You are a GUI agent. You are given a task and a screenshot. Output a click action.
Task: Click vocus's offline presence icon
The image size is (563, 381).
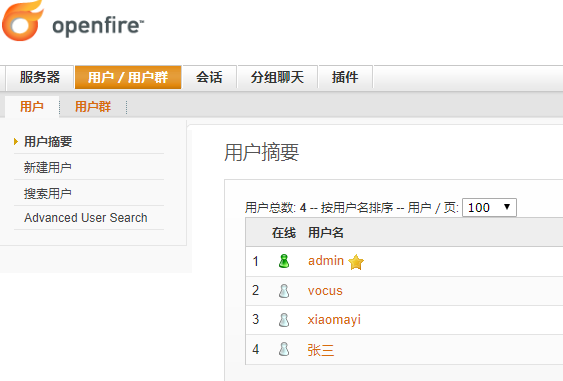284,291
